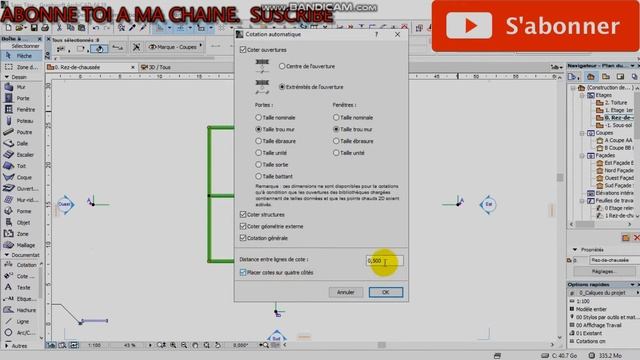Open the Marque - Coupes dropdown
The width and height of the screenshot is (640, 360).
[176, 47]
